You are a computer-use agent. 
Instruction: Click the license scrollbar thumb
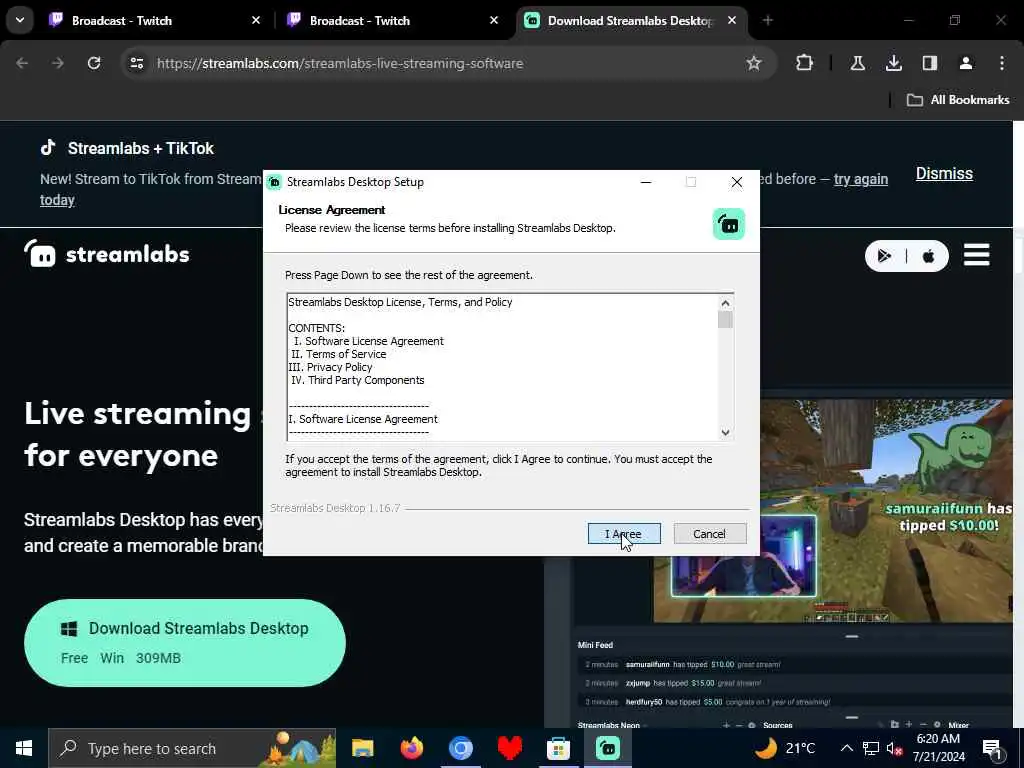(725, 320)
